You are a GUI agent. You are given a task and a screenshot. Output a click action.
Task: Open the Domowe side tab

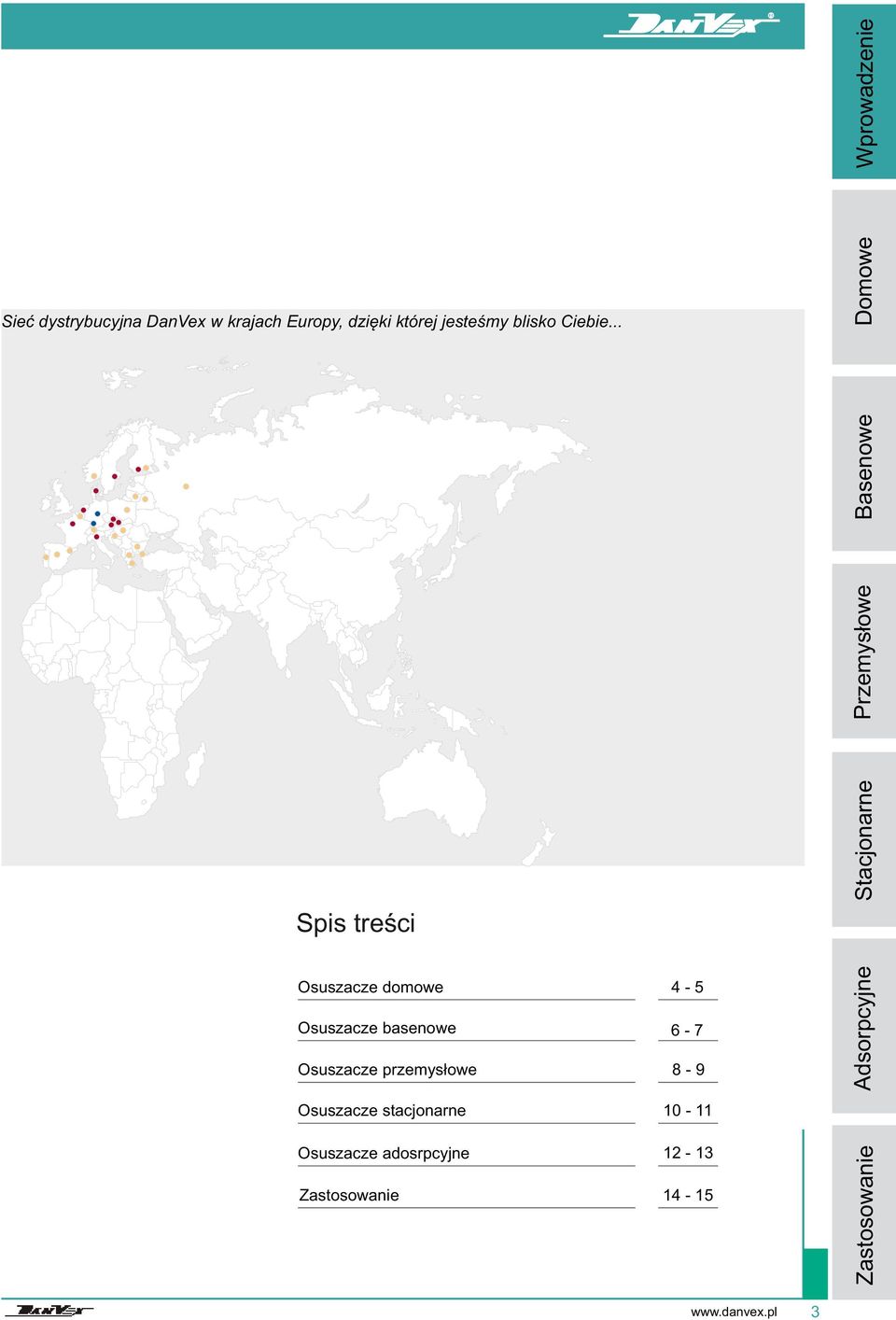864,278
